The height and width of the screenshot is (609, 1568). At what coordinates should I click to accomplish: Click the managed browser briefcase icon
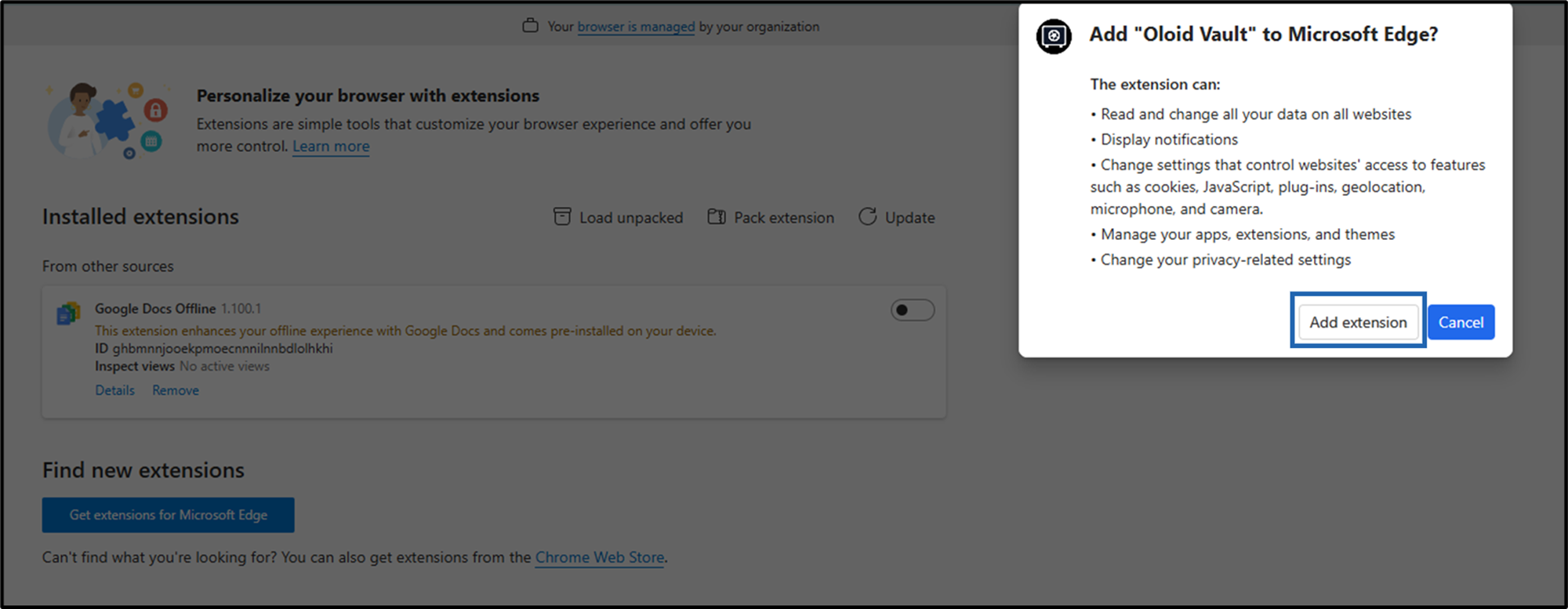pos(531,26)
